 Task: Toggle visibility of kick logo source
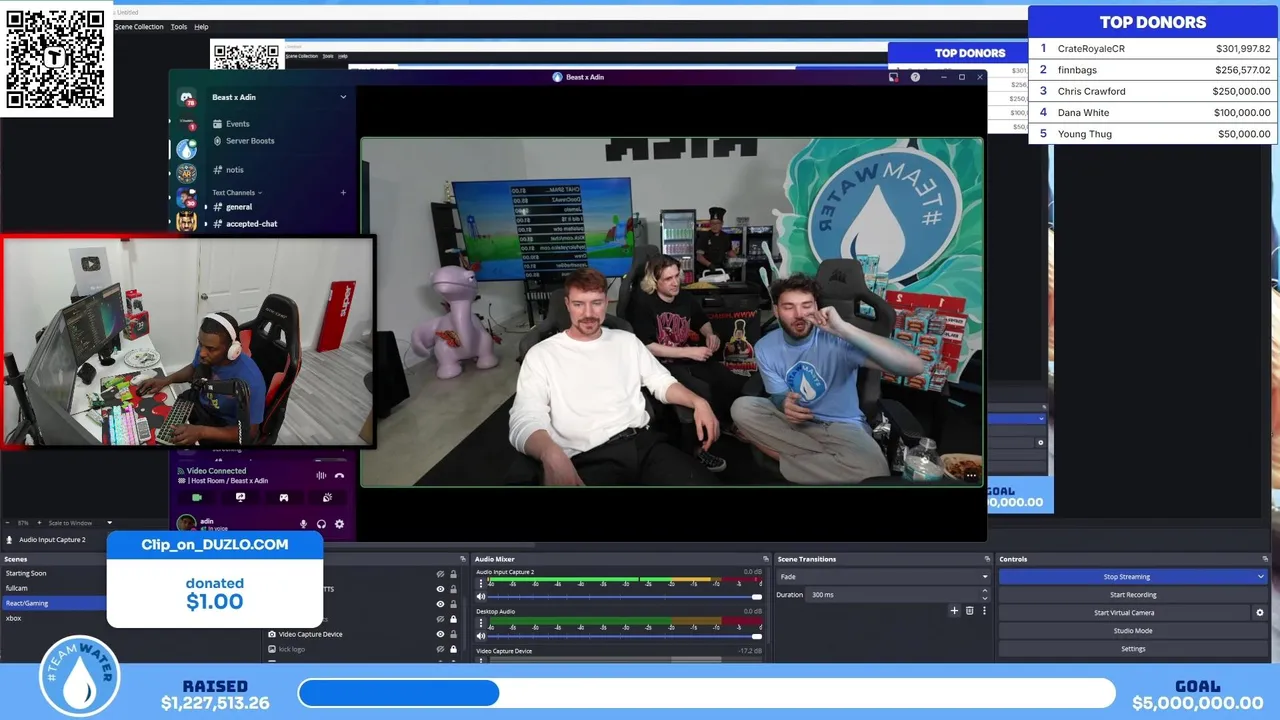[x=440, y=649]
